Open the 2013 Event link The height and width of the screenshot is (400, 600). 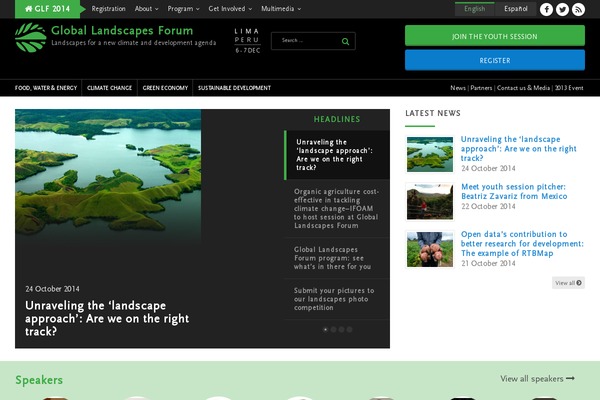tap(569, 88)
